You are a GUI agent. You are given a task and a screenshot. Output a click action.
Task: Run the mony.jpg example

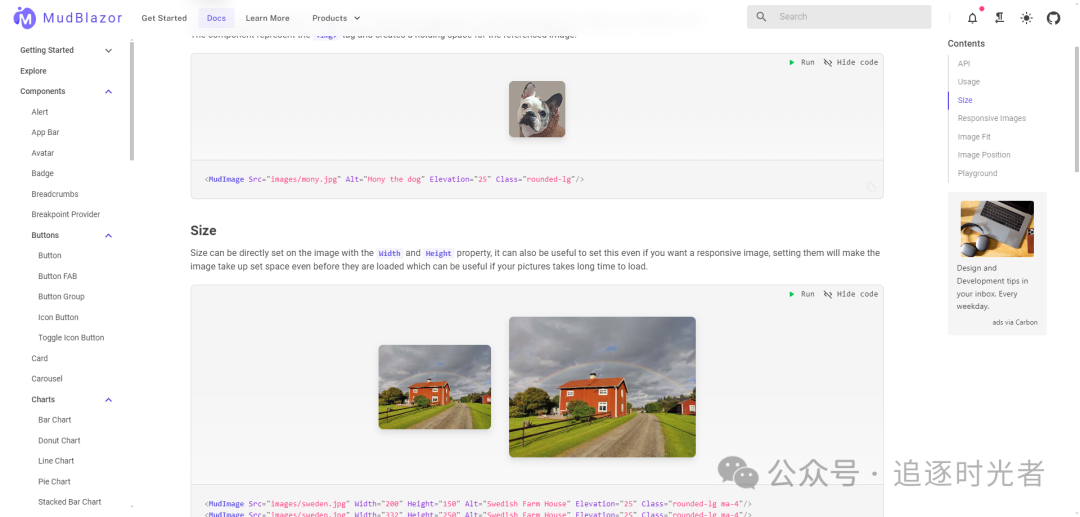pyautogui.click(x=802, y=62)
